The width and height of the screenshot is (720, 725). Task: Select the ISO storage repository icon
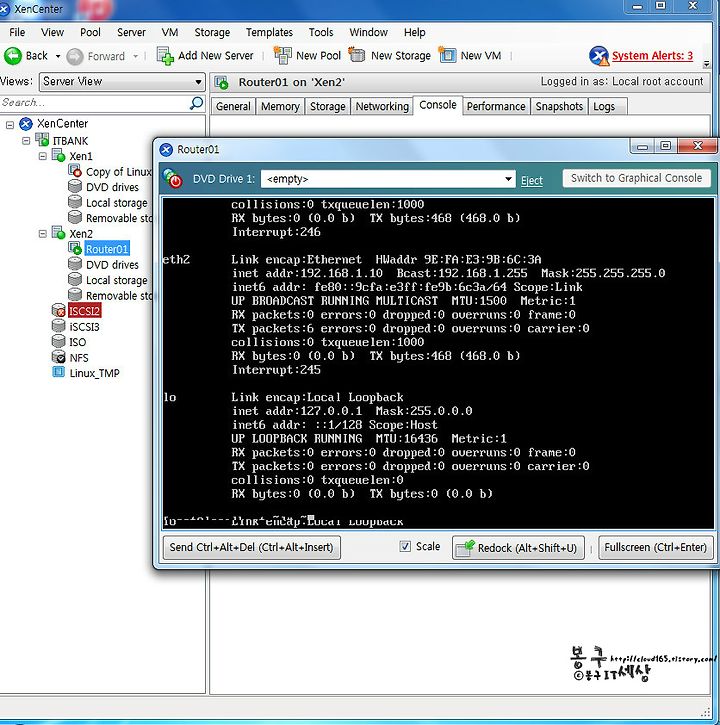click(59, 341)
